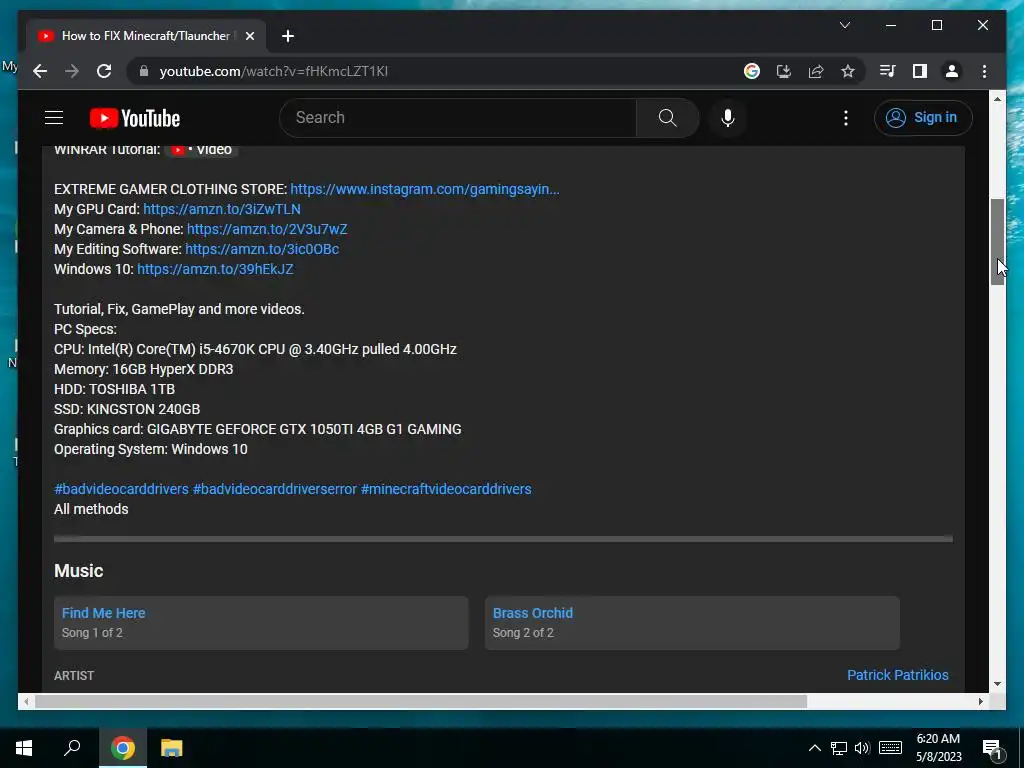The image size is (1024, 768).
Task: Open the volume tray icon
Action: (862, 748)
